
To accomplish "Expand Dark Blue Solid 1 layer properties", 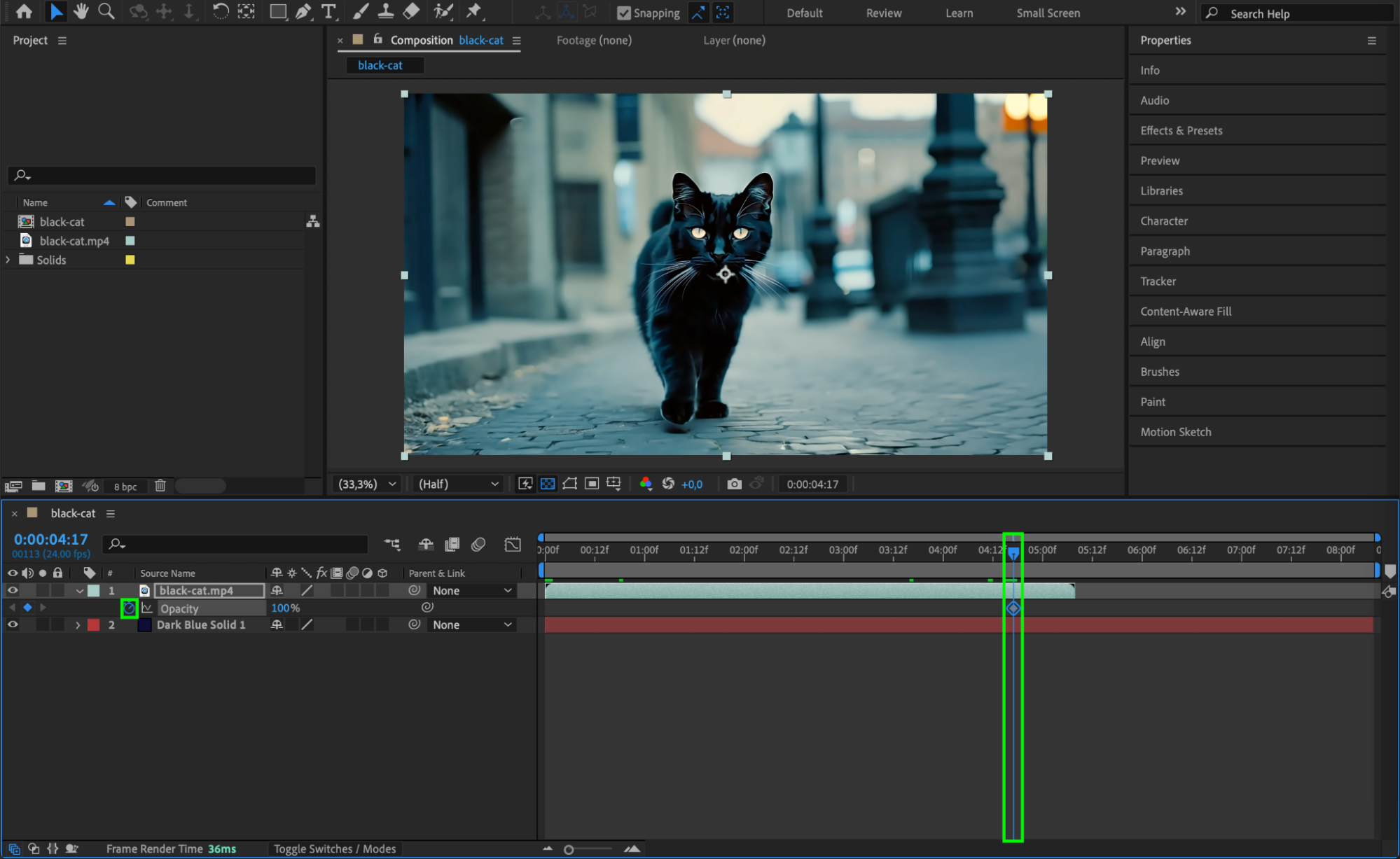I will click(x=78, y=625).
